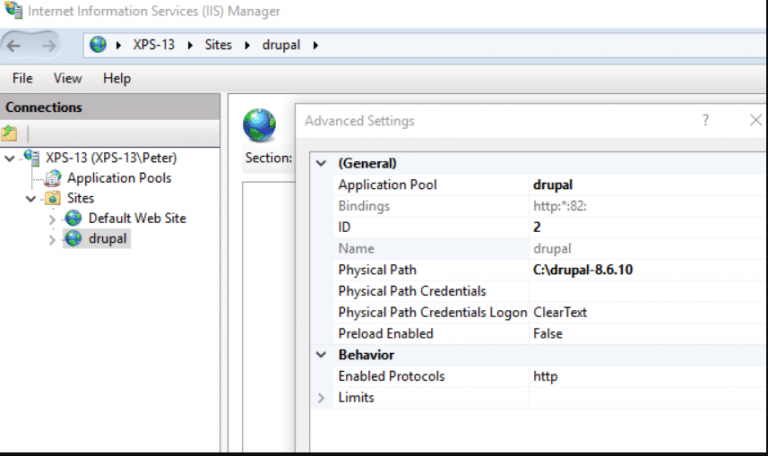
Task: Click the Physical Path value C:\drupal-8.6.10
Action: (x=583, y=270)
